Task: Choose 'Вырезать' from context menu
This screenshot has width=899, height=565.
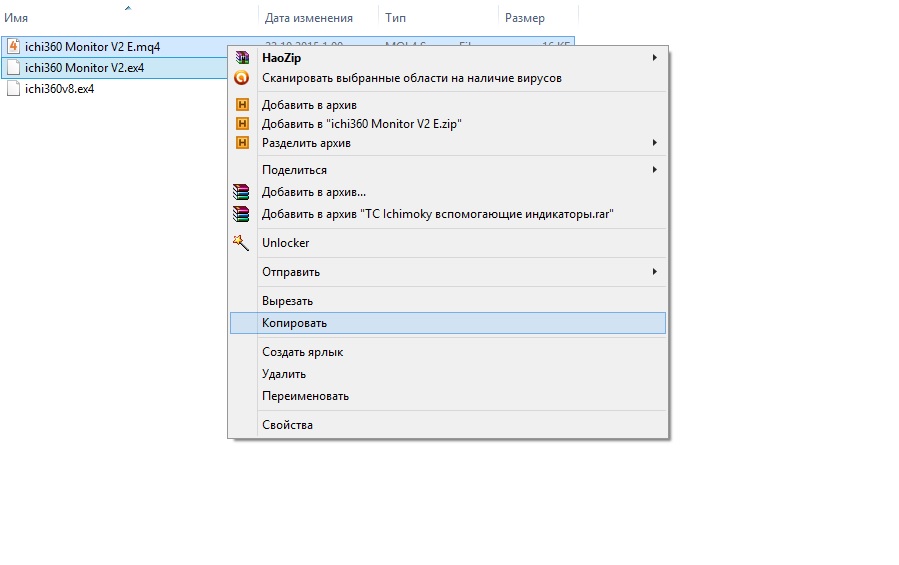Action: point(448,301)
